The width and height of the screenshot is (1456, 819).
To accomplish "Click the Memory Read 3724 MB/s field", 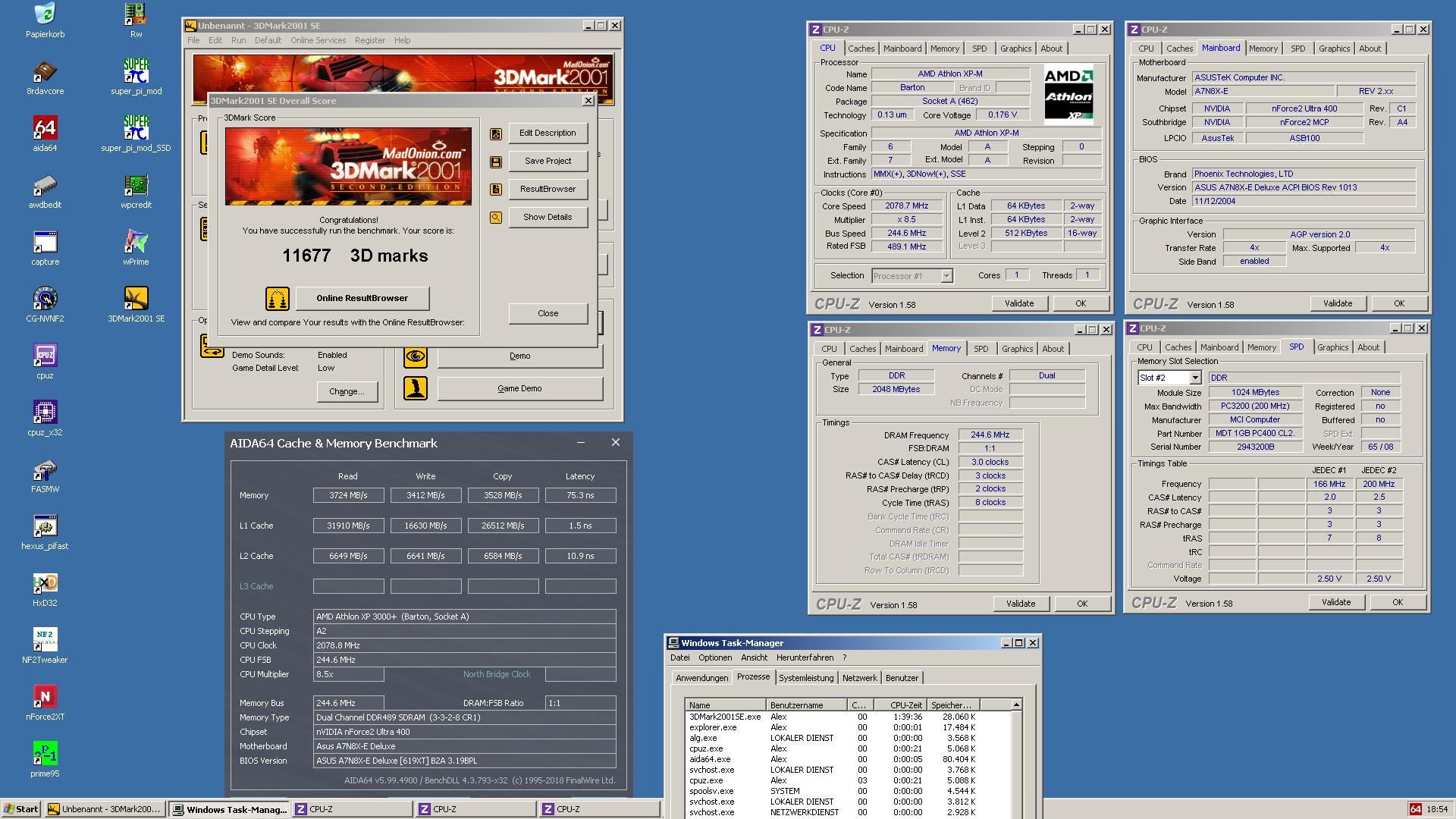I will click(x=348, y=495).
